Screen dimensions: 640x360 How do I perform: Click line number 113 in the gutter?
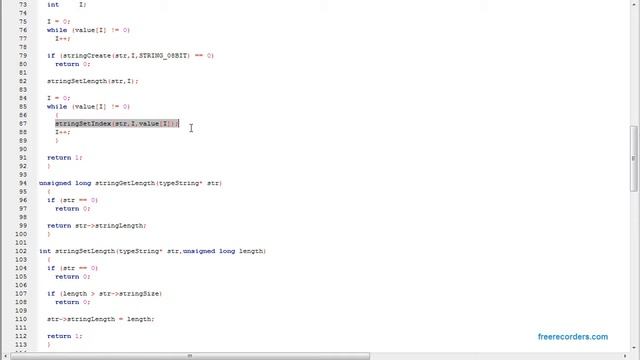[x=21, y=344]
